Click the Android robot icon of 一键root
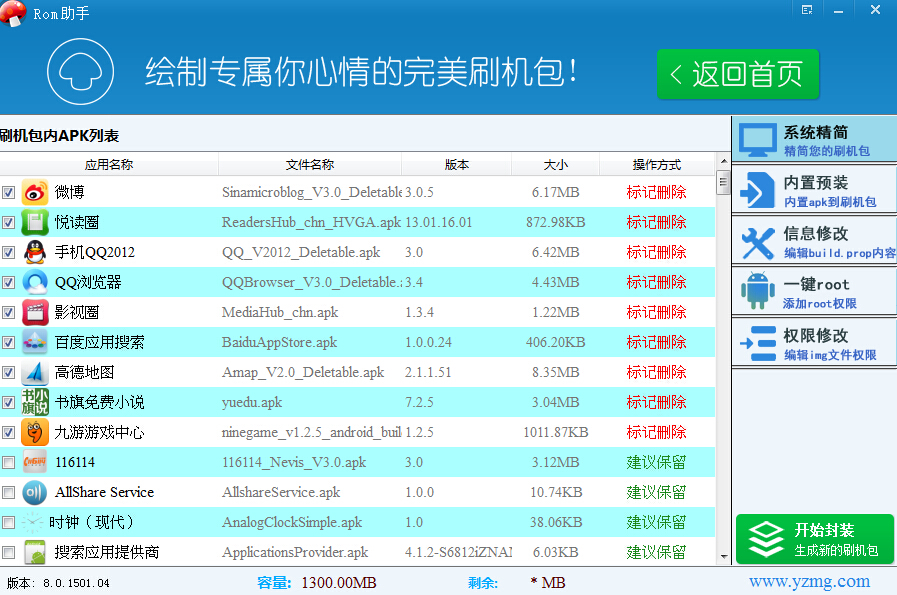Screen dimensions: 897x595 [x=757, y=290]
